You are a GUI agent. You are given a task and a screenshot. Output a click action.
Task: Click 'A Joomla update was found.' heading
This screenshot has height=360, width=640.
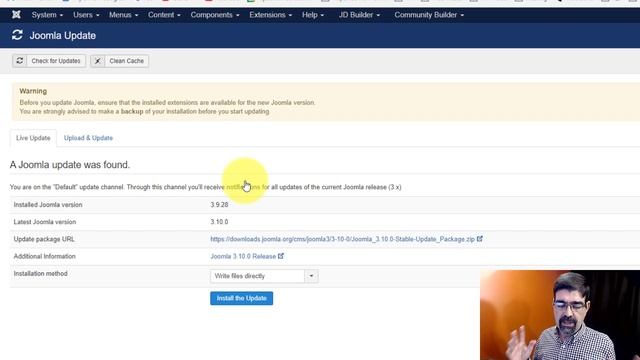(70, 165)
